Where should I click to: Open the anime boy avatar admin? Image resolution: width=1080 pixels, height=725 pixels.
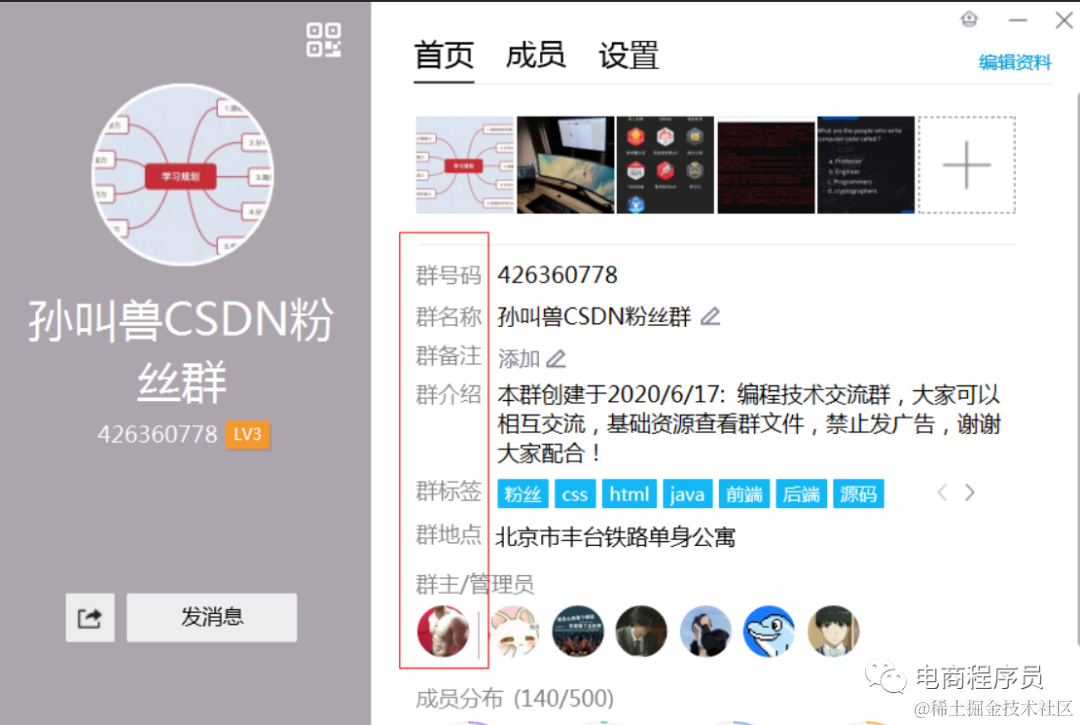point(833,631)
